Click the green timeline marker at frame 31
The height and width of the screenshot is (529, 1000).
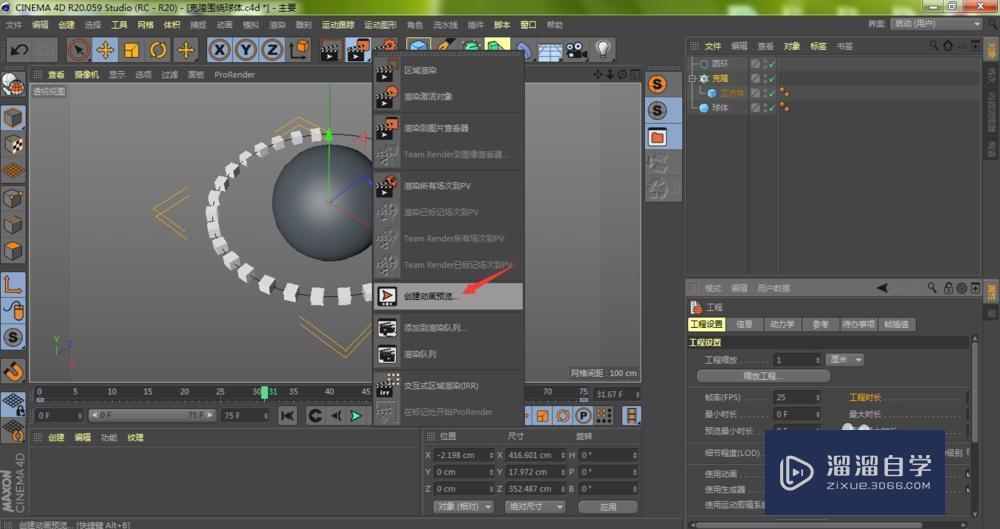(265, 392)
